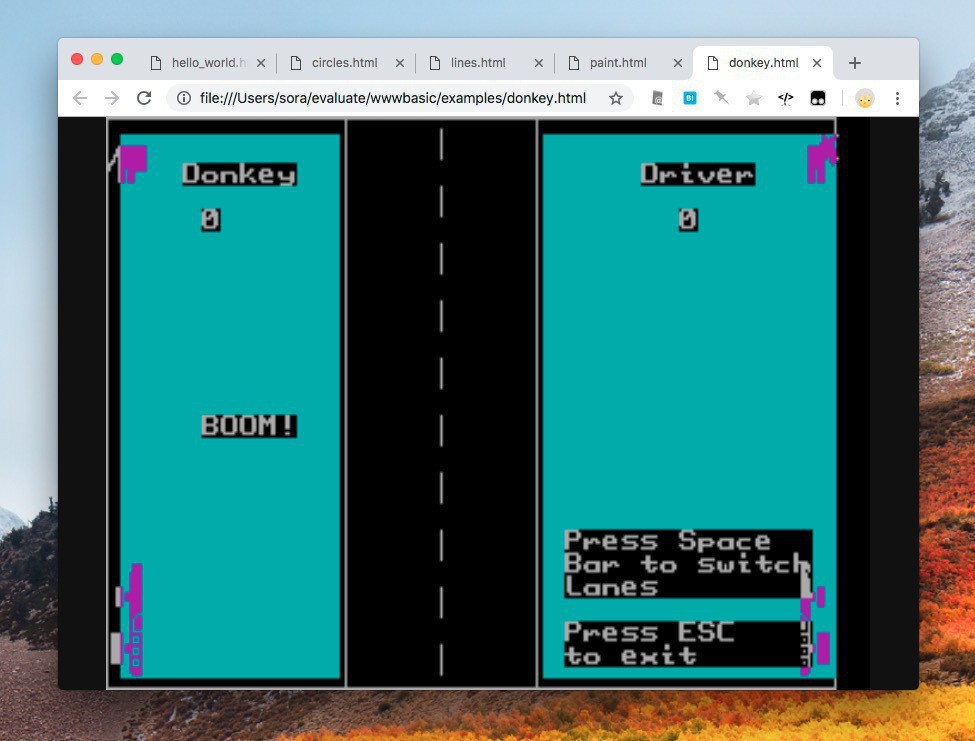Click the BOOM! text

pos(249,426)
